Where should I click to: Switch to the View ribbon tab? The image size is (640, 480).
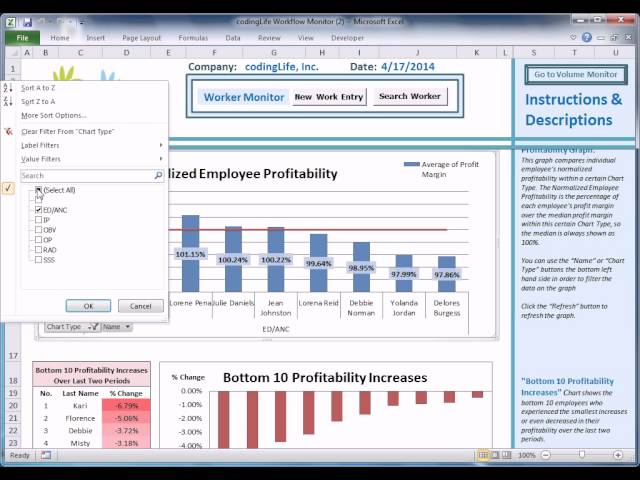pos(305,38)
